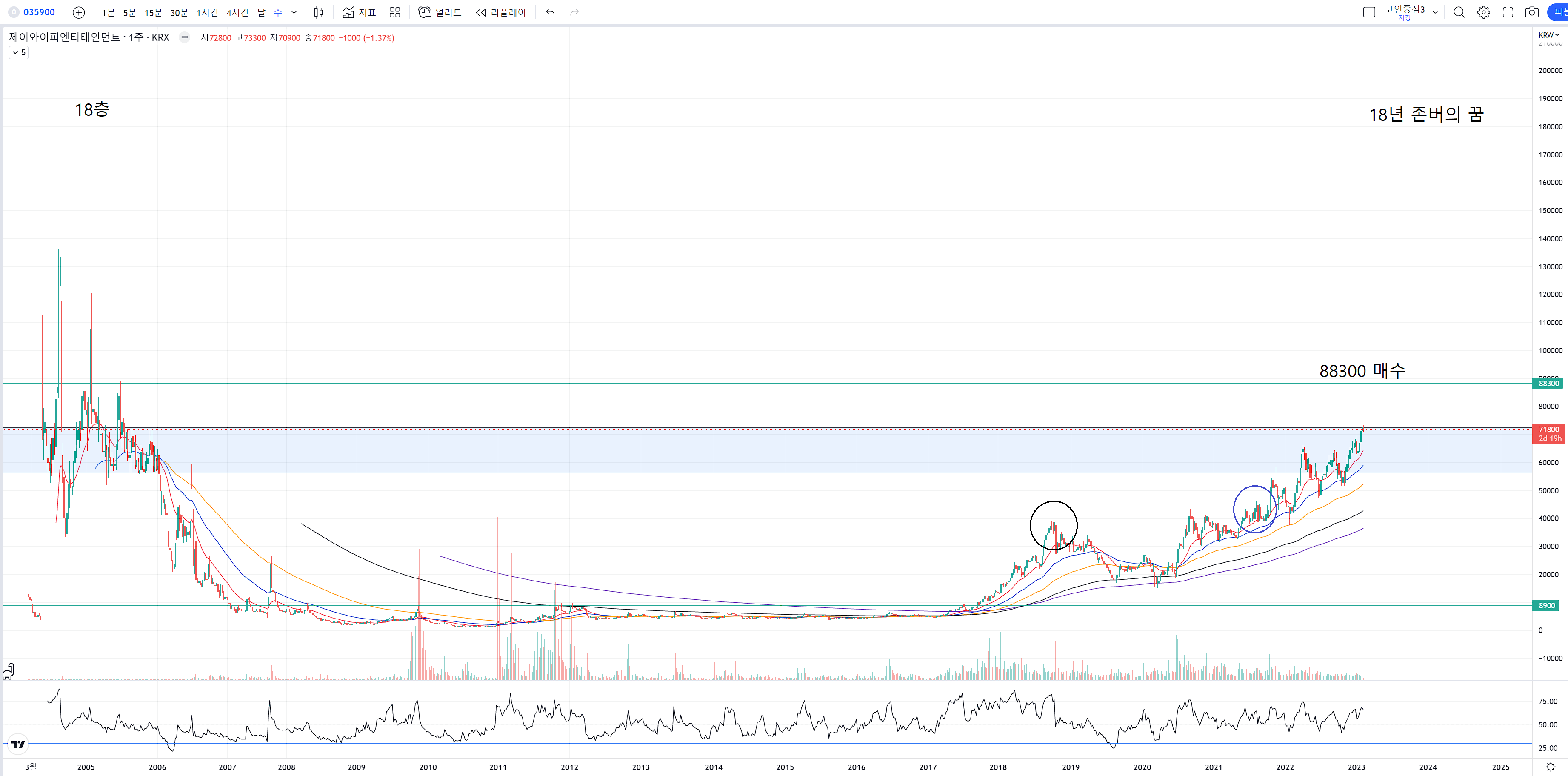Click the plus compare symbol button

point(79,12)
